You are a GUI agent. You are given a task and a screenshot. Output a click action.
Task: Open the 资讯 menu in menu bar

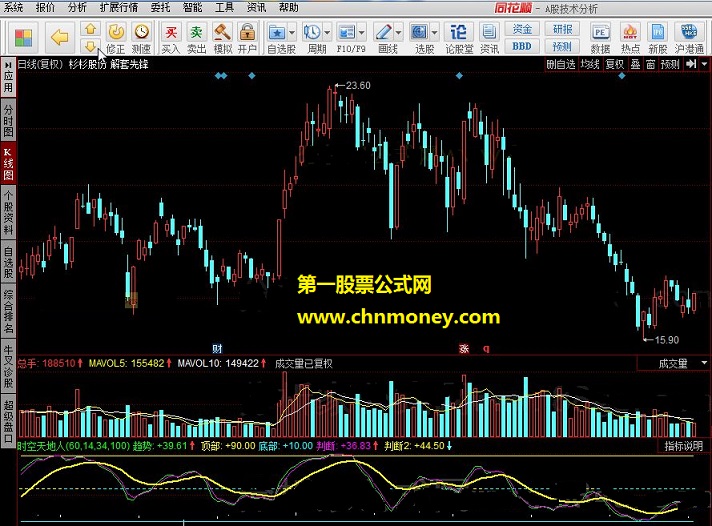pyautogui.click(x=257, y=7)
